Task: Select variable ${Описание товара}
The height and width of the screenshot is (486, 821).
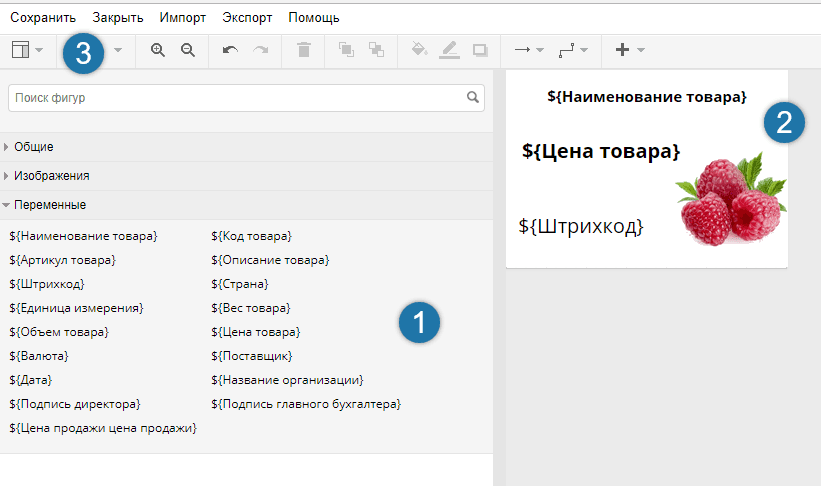Action: pyautogui.click(x=270, y=260)
